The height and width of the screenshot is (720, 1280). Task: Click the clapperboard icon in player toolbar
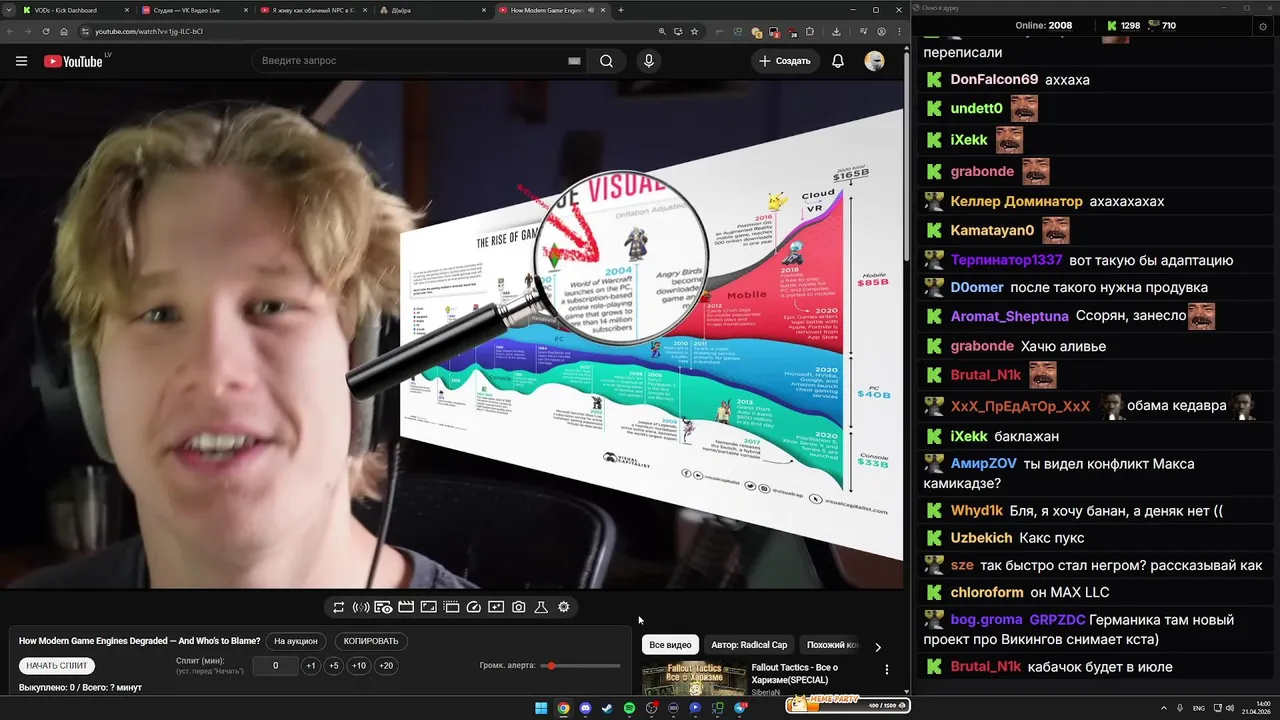pos(406,607)
